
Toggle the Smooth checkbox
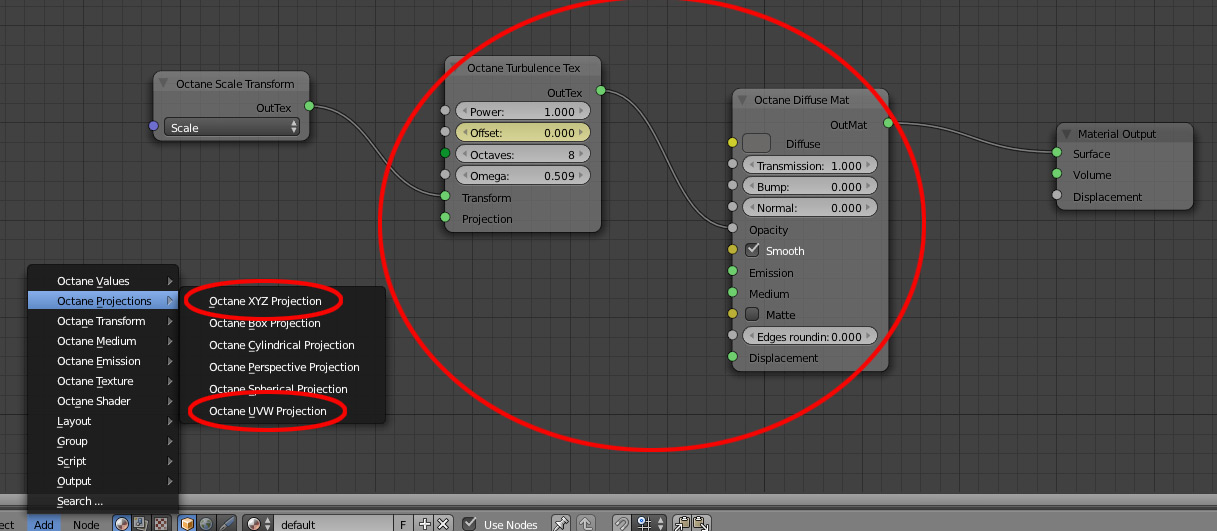pos(753,250)
